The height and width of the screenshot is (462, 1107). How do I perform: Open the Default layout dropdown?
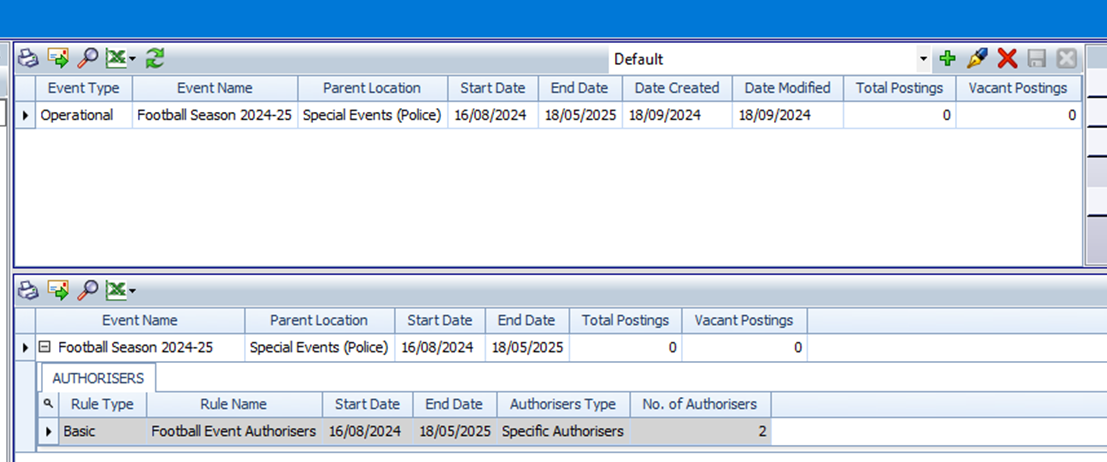coord(923,60)
